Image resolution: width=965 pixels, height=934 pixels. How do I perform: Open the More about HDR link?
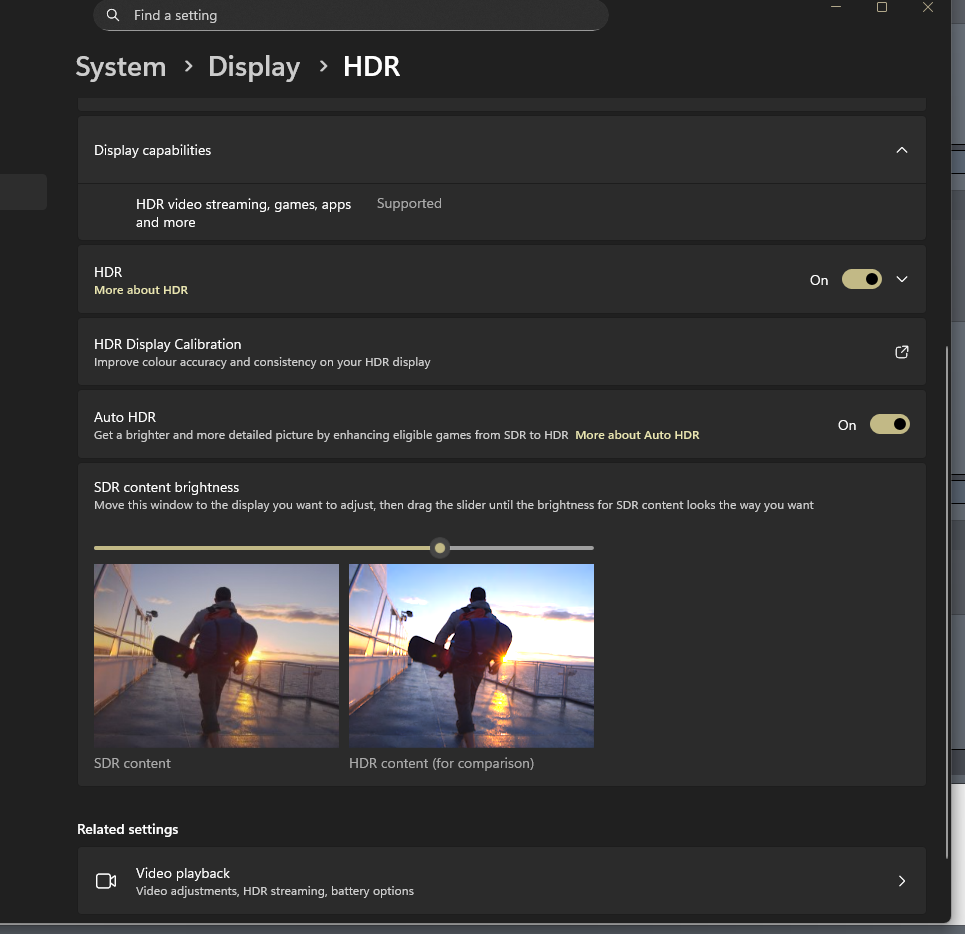[x=141, y=290]
